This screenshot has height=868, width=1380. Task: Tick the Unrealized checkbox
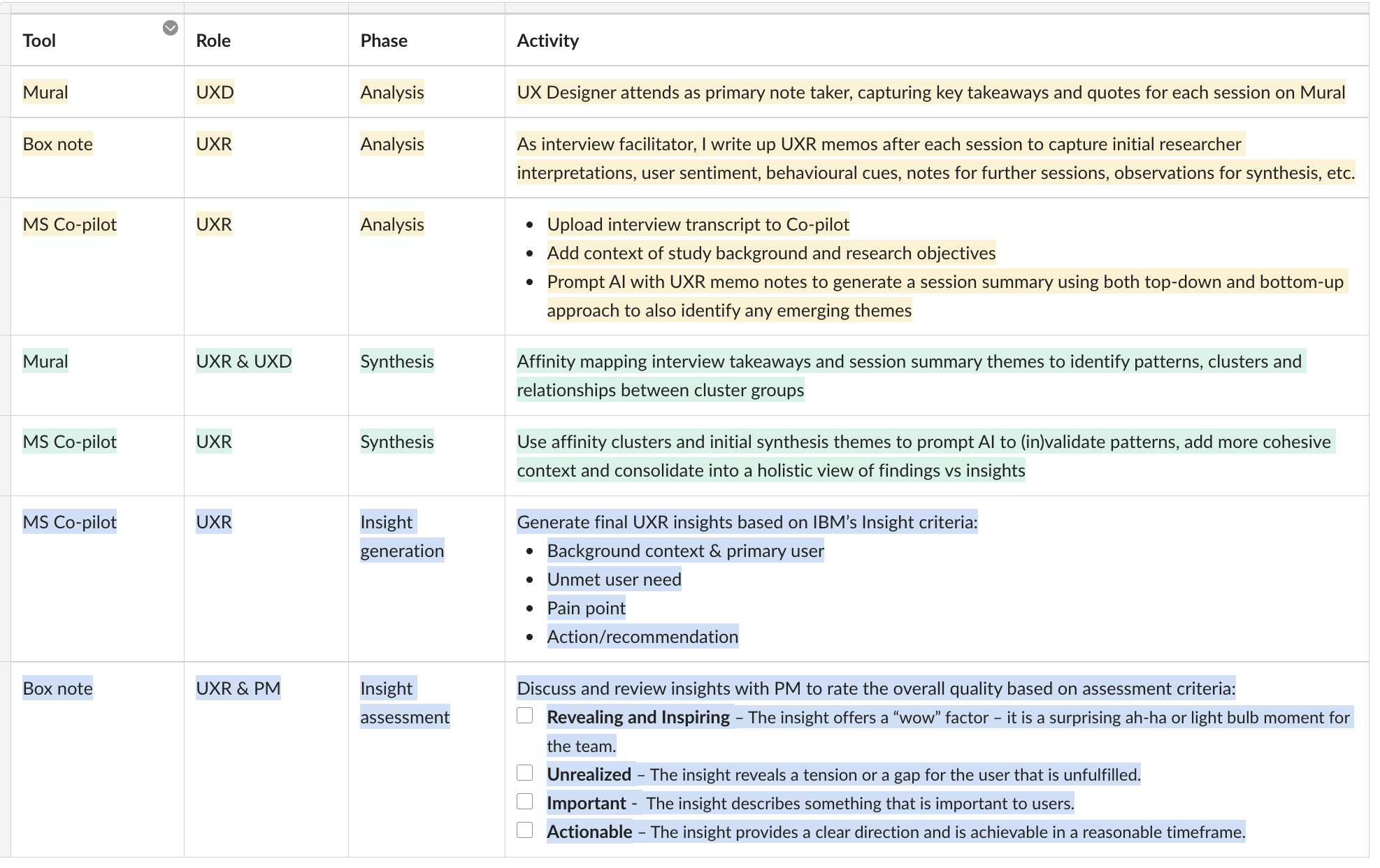pyautogui.click(x=525, y=773)
